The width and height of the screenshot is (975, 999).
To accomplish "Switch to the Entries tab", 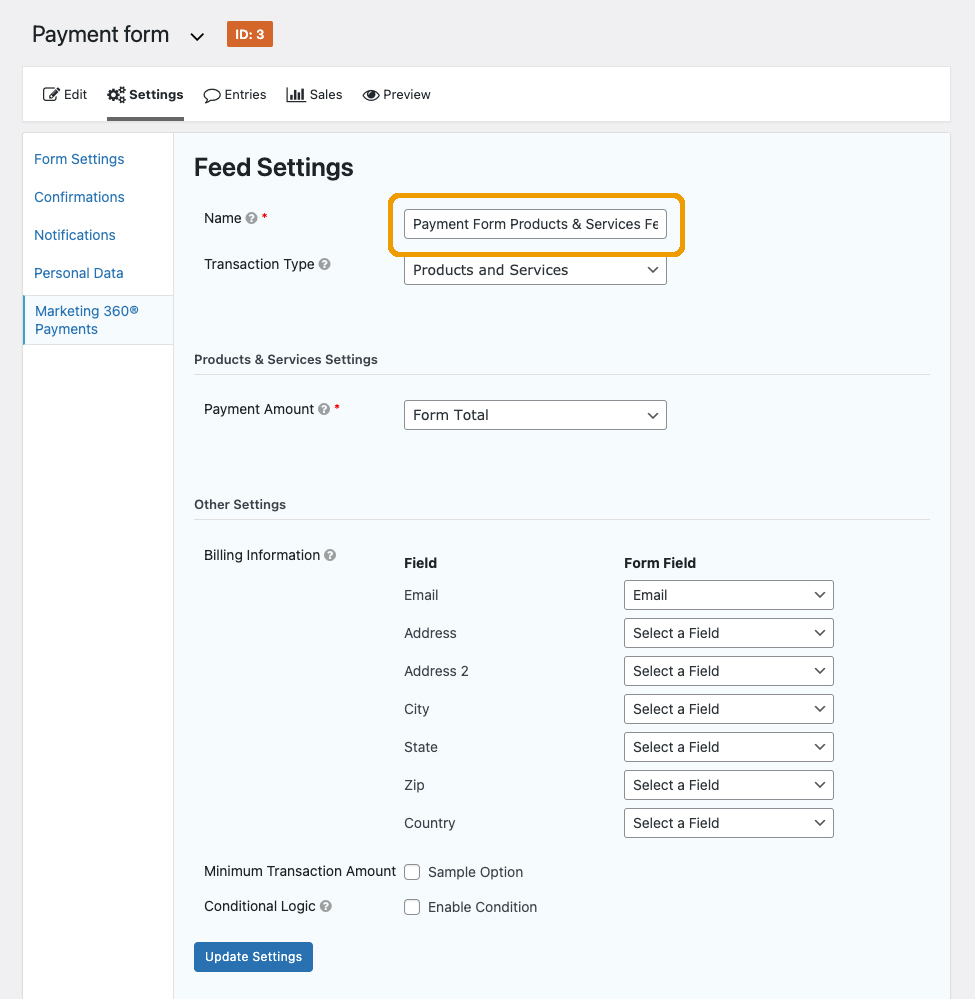I will pos(235,95).
